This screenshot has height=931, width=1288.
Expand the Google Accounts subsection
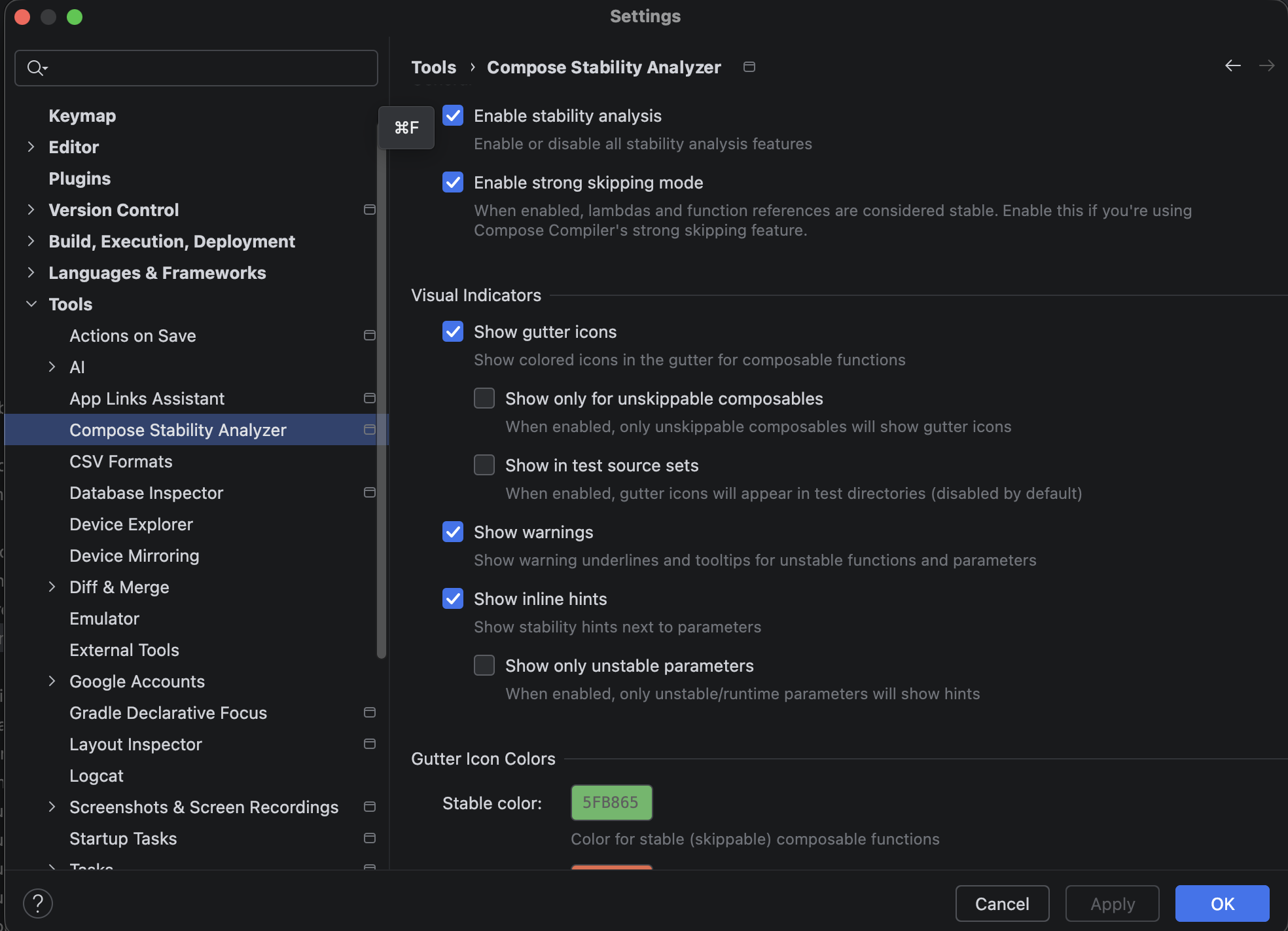[52, 681]
